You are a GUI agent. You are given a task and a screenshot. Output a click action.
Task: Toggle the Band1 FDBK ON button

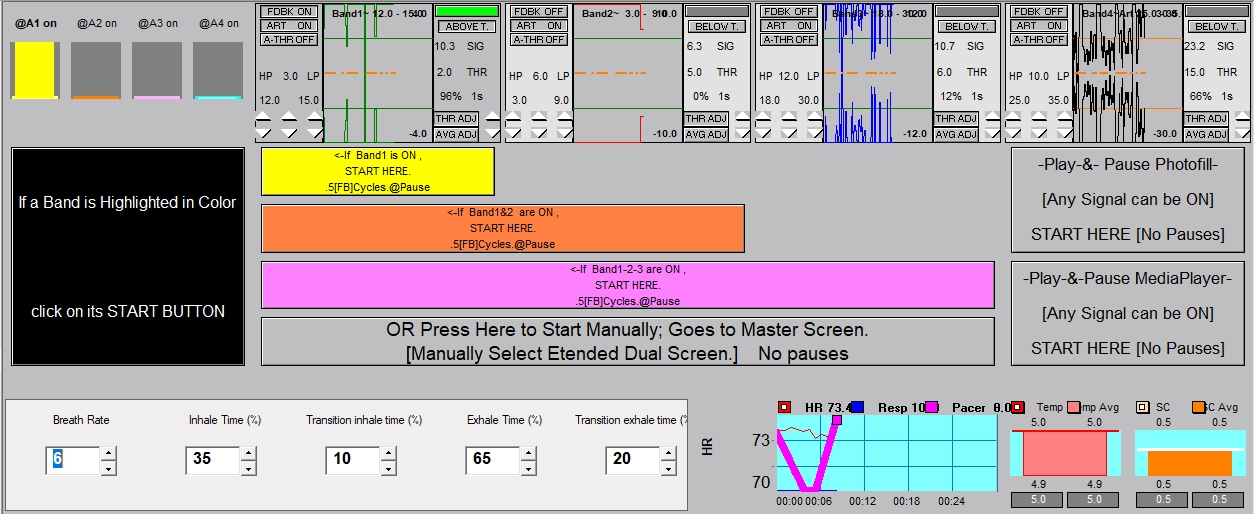[289, 11]
